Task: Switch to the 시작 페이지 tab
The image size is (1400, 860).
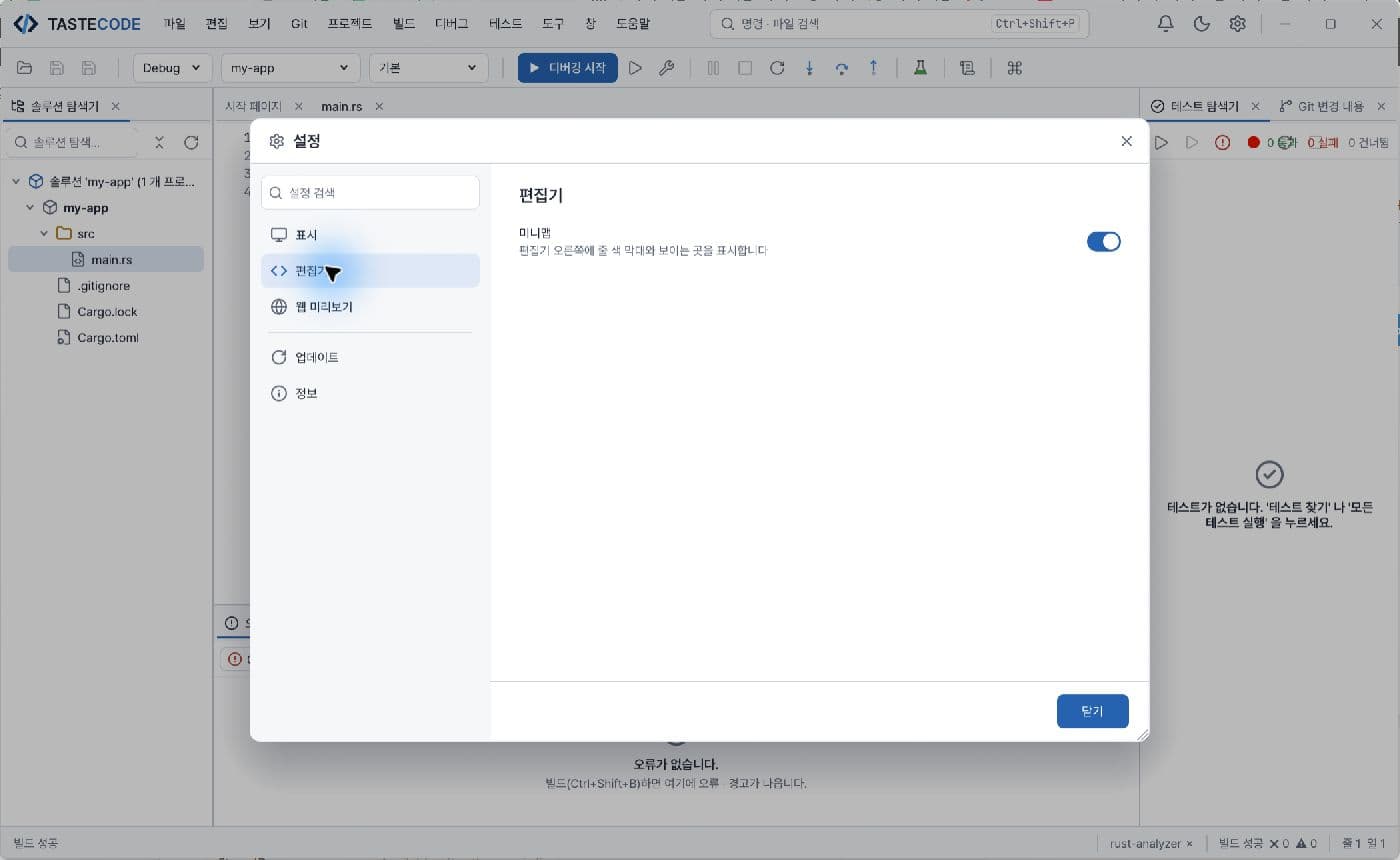Action: coord(253,105)
